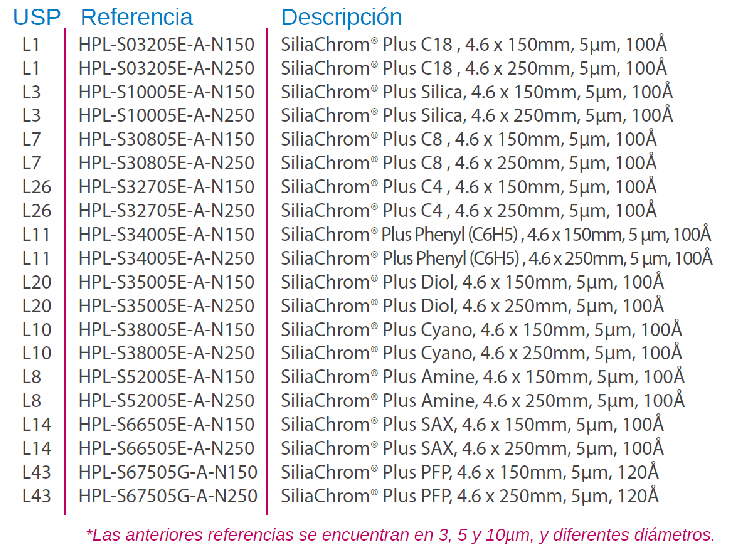The height and width of the screenshot is (547, 744).
Task: Click the red footnote about anteriores referencias
Action: [400, 535]
